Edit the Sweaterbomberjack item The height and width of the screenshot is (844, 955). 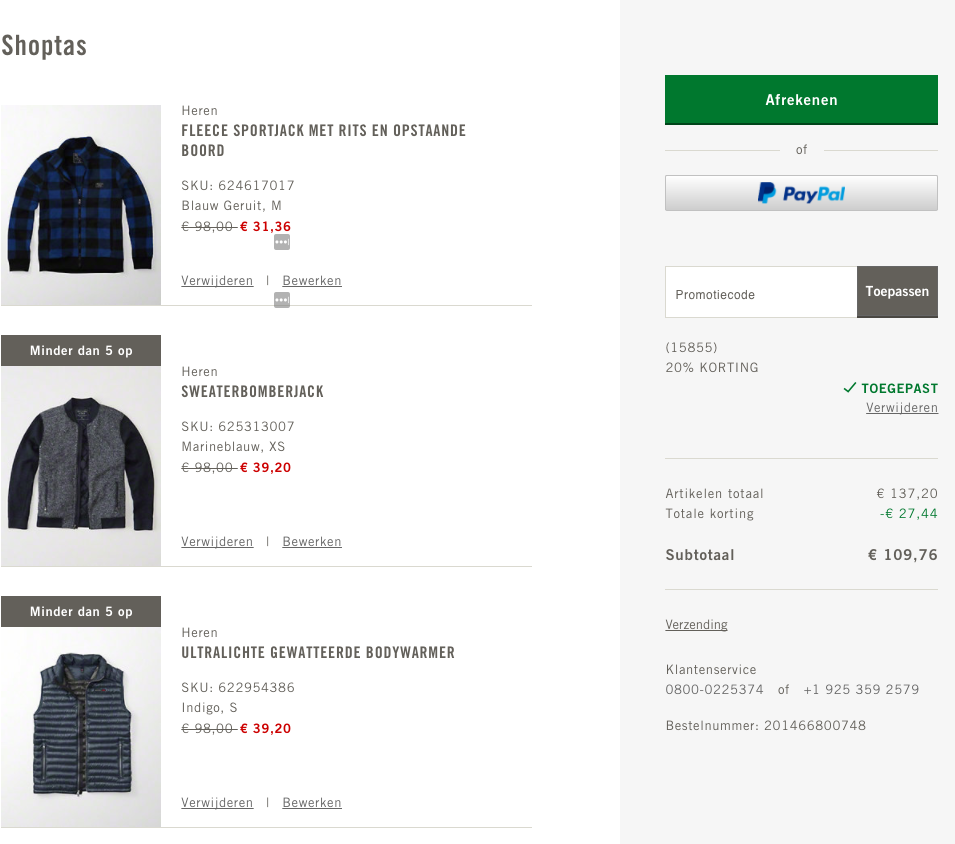pyautogui.click(x=312, y=542)
